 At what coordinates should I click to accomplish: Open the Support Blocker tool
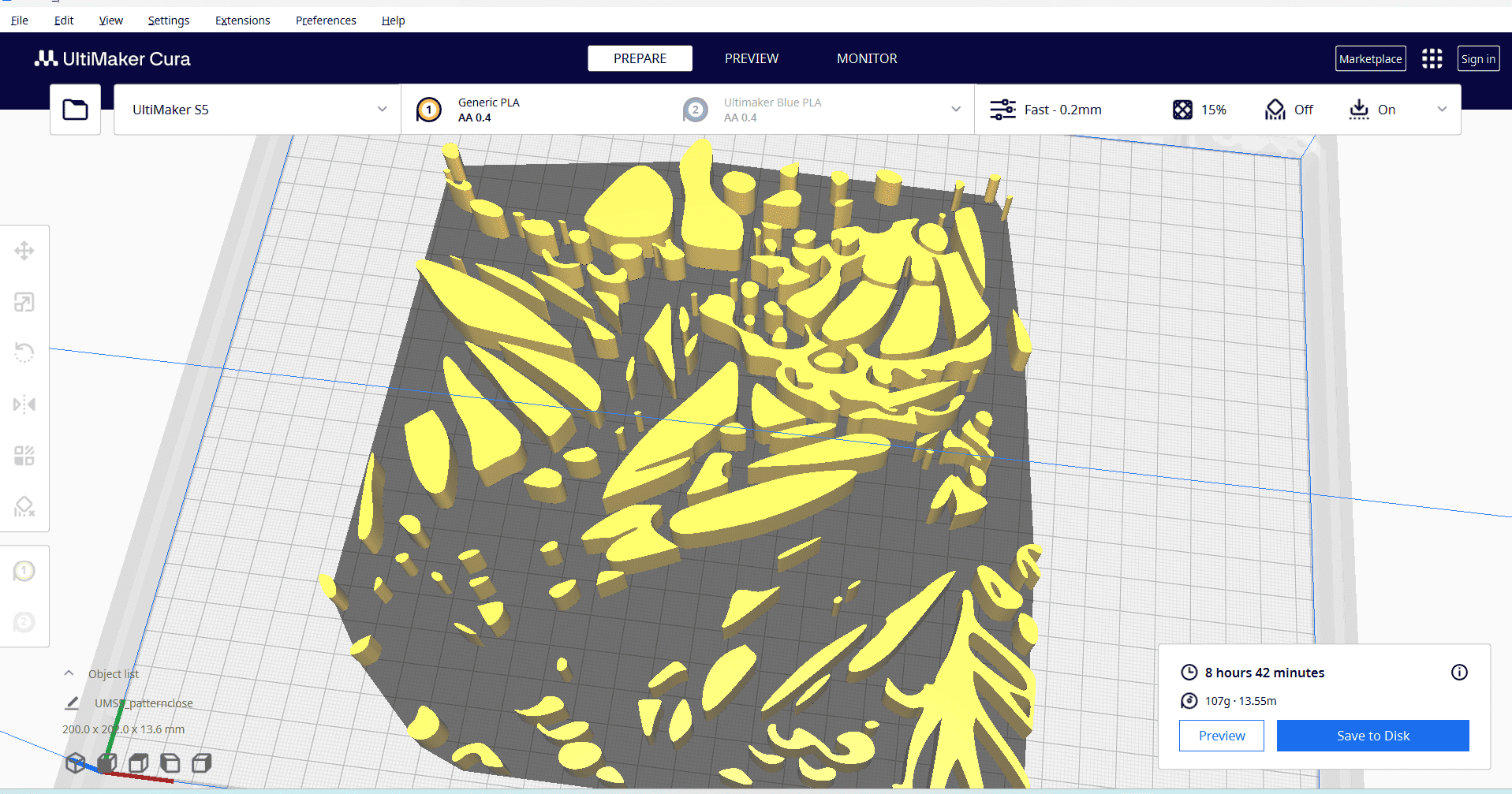pos(24,506)
